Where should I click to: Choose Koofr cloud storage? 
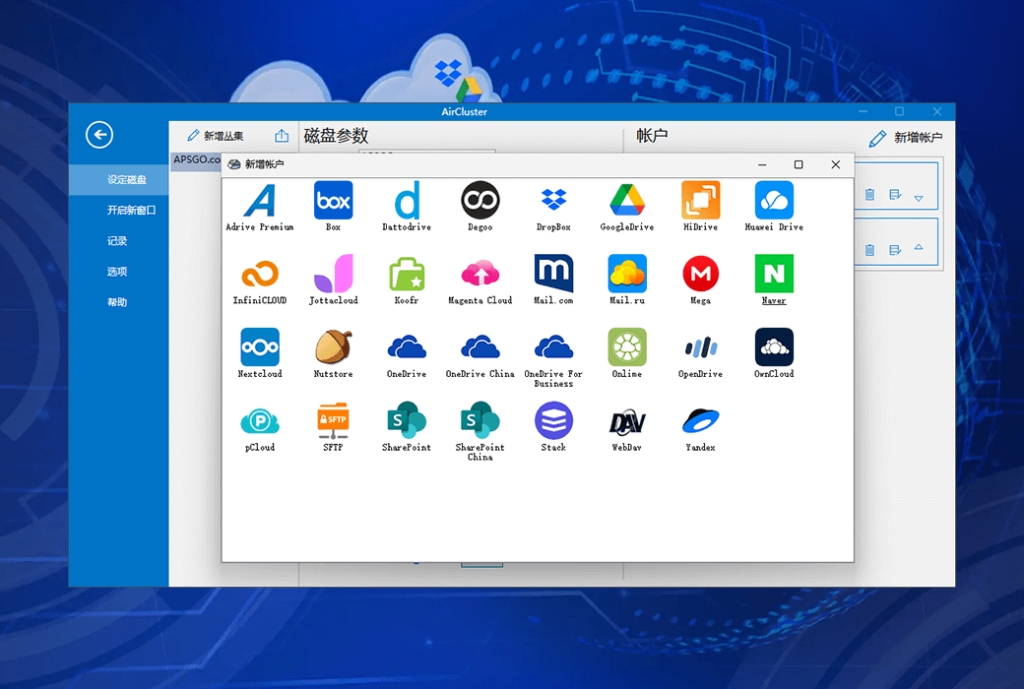406,280
